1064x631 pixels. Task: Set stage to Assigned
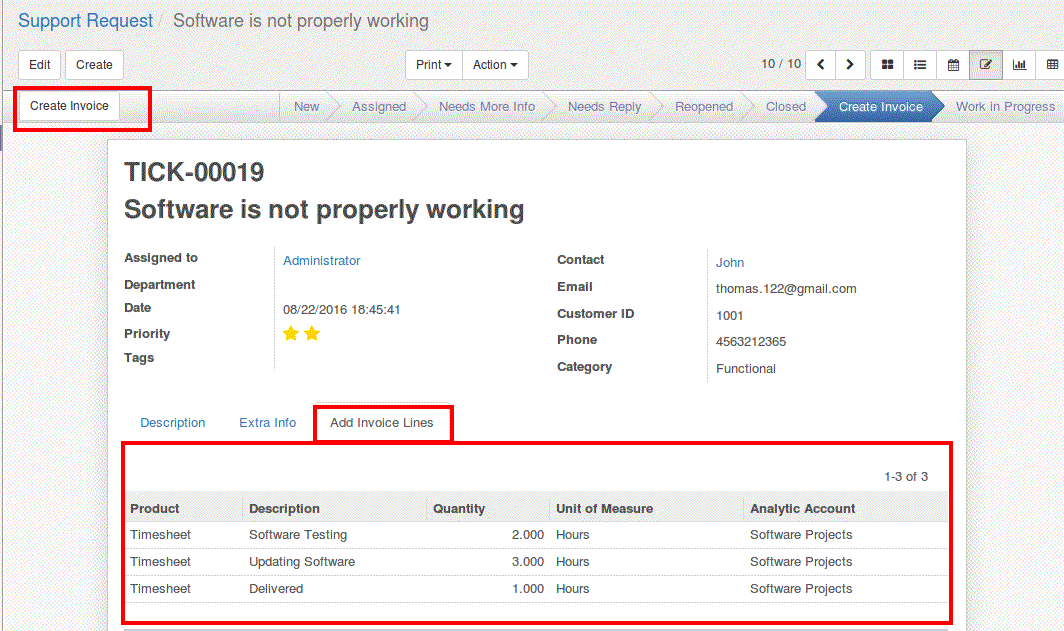click(379, 107)
